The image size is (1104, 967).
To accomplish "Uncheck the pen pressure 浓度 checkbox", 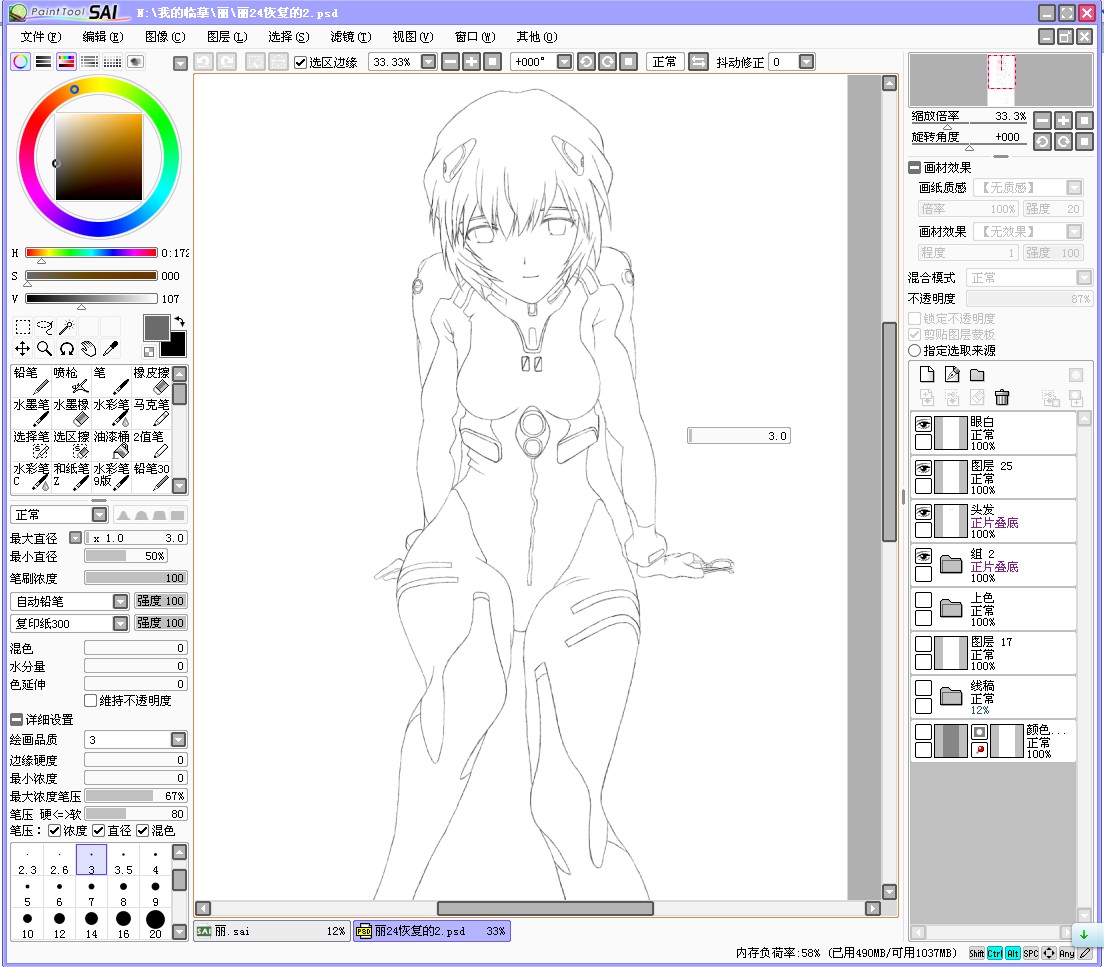I will (x=54, y=831).
